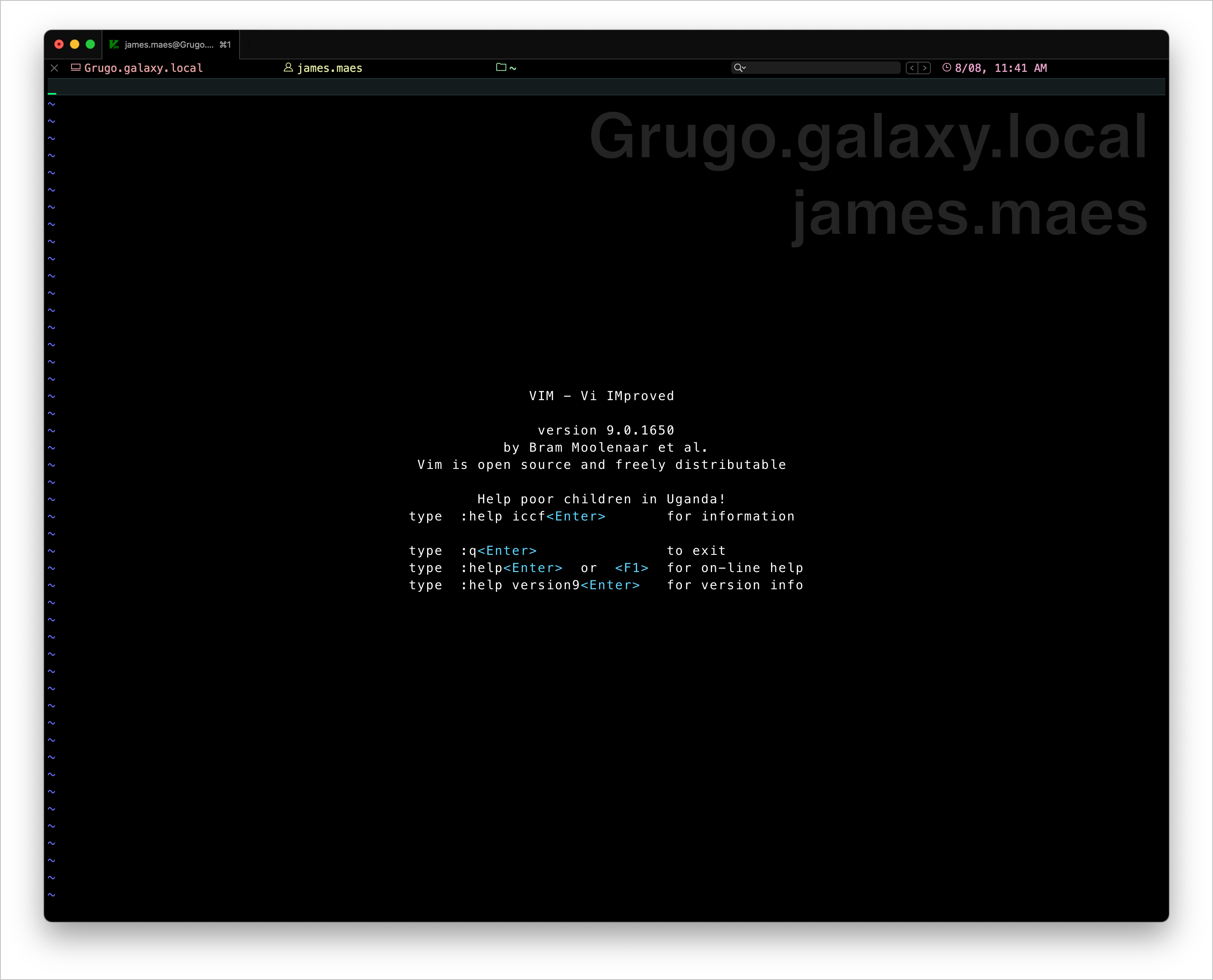The width and height of the screenshot is (1213, 980).
Task: Click the Vim icon in the tab
Action: click(114, 44)
